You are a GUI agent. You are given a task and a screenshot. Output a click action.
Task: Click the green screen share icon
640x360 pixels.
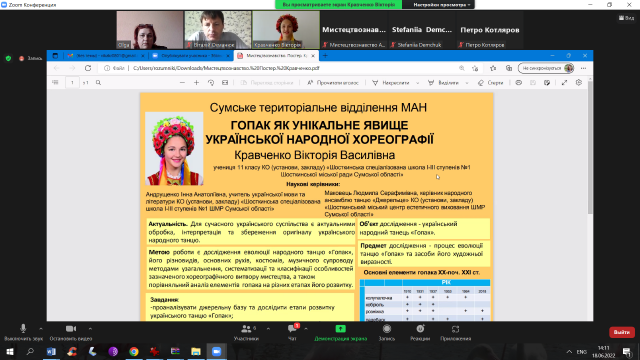coord(340,329)
